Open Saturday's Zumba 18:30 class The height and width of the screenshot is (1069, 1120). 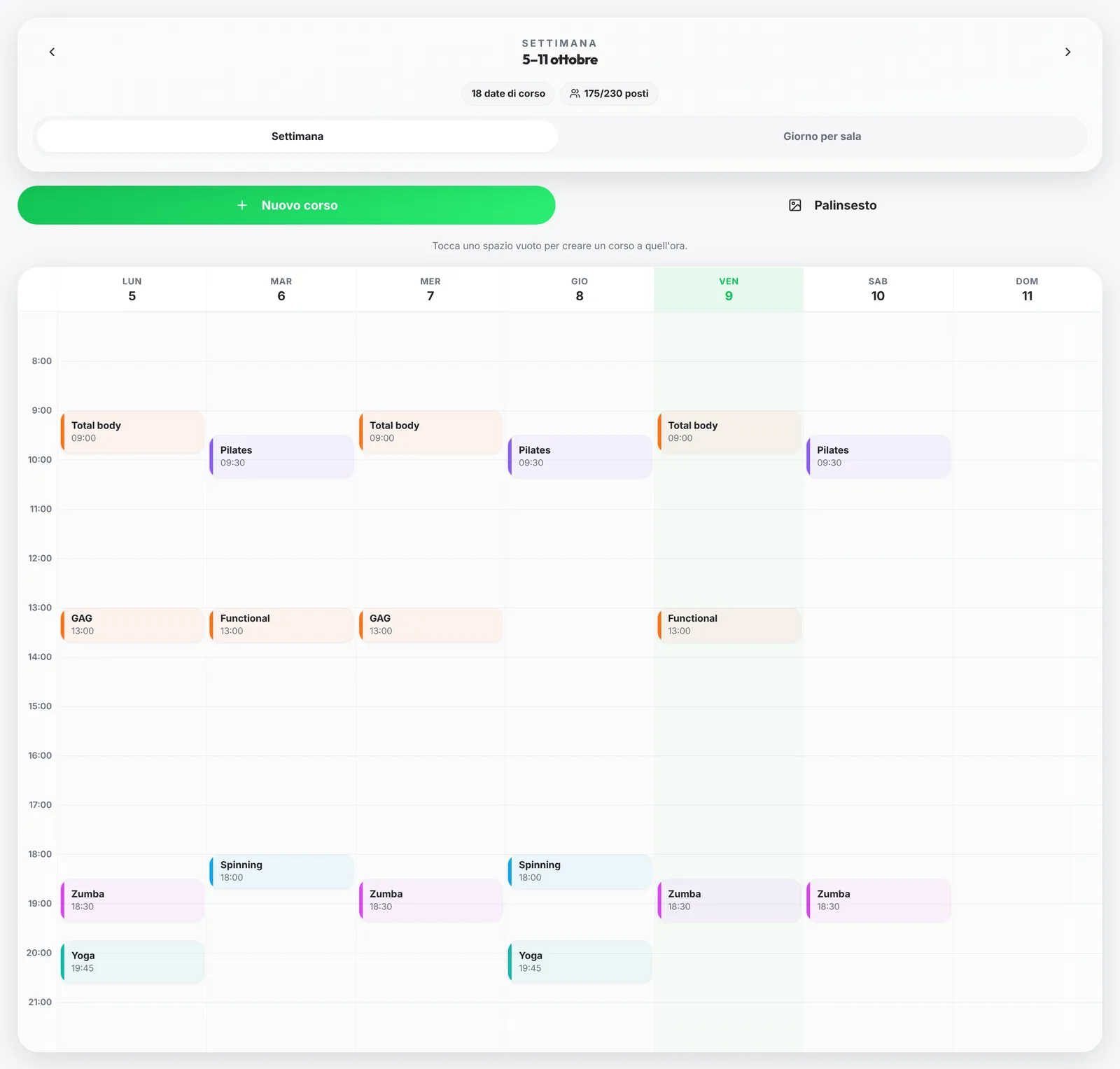tap(878, 900)
